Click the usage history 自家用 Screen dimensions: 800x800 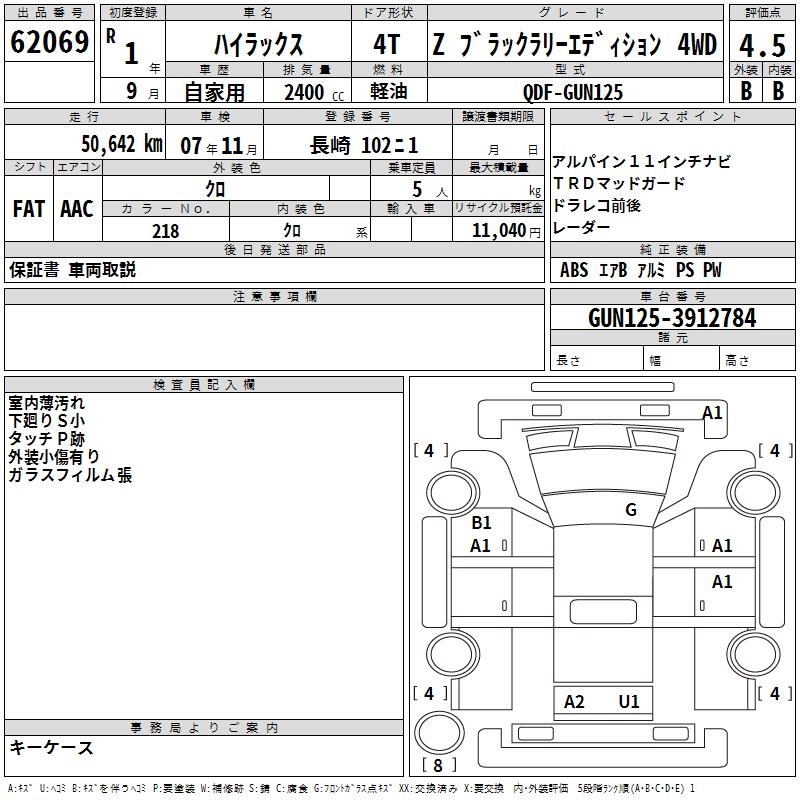pos(214,92)
